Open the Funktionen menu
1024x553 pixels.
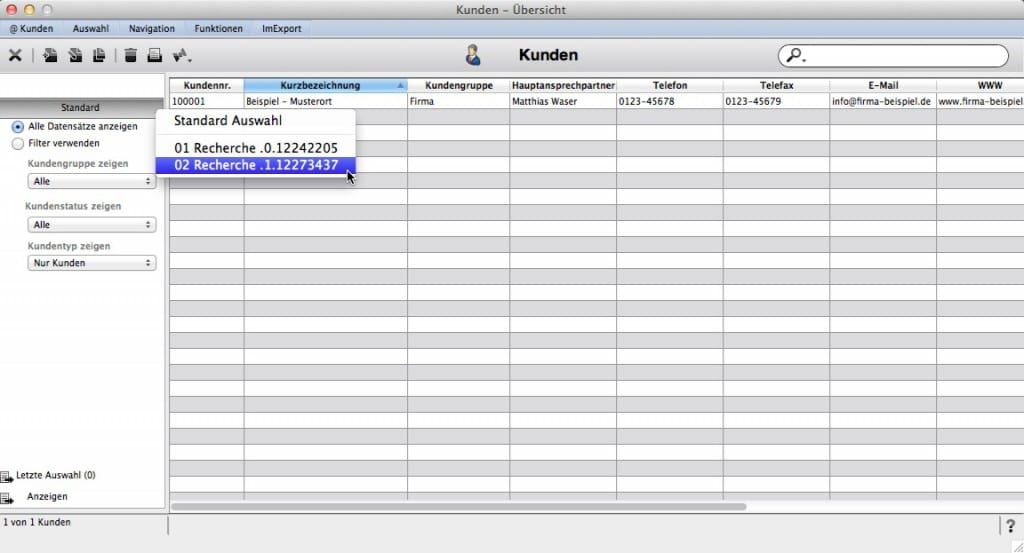pos(218,29)
